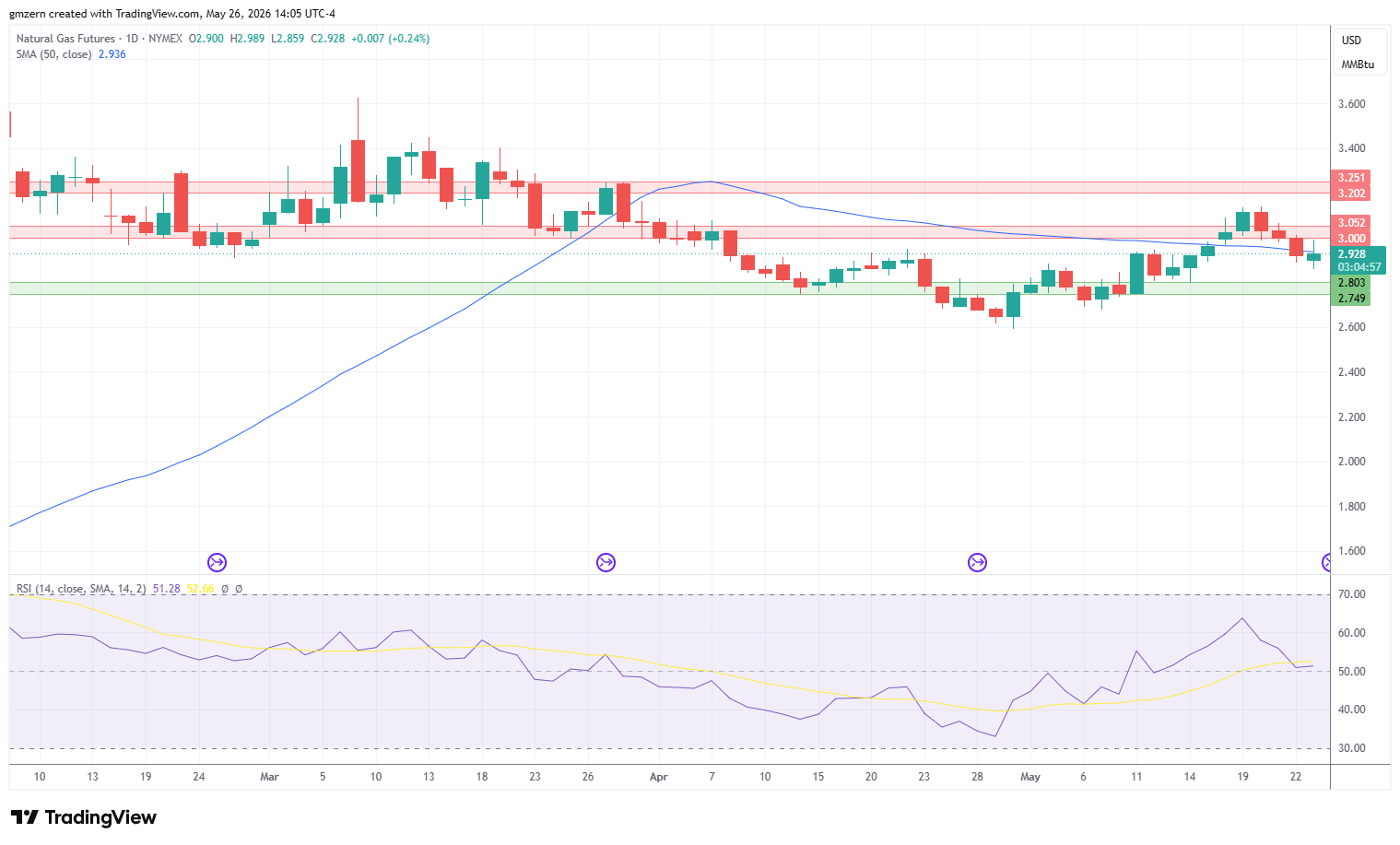Screen dimensions: 1400x845
Task: Click the MMBtu unit label
Action: (x=1358, y=65)
